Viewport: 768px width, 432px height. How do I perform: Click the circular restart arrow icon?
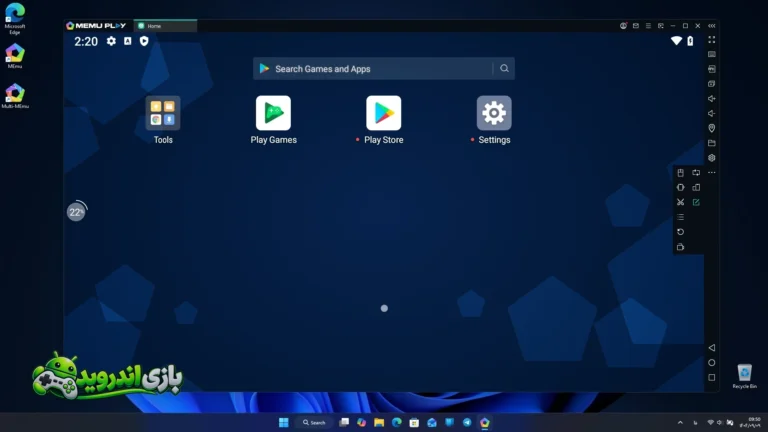point(680,232)
